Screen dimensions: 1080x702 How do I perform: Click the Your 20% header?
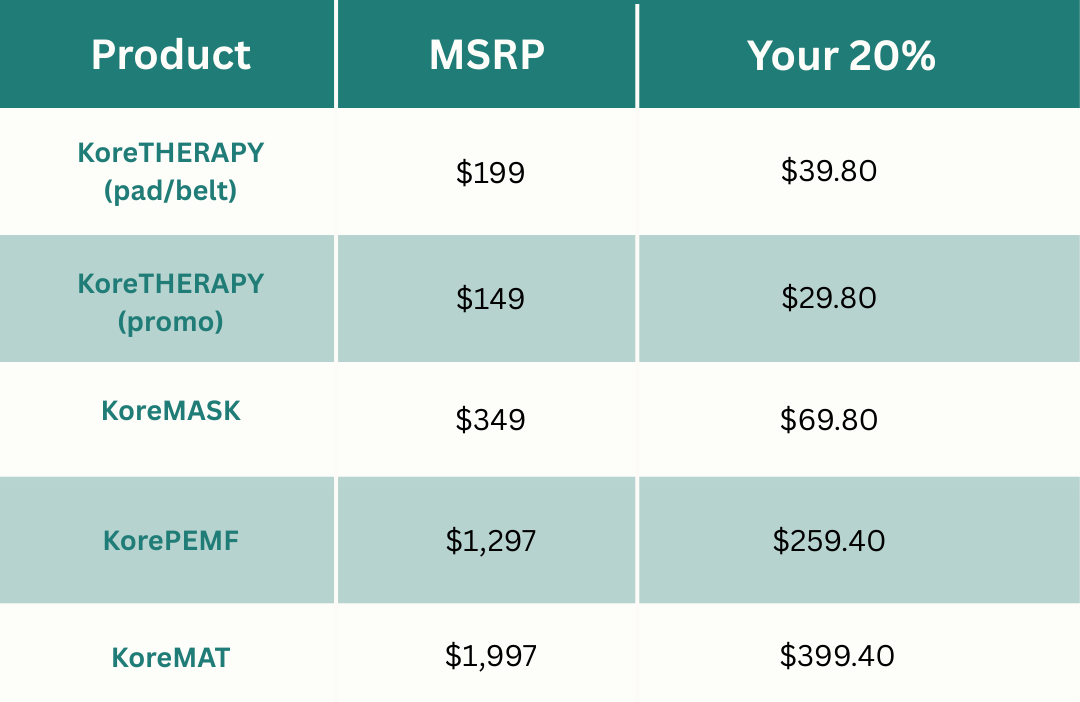(841, 55)
